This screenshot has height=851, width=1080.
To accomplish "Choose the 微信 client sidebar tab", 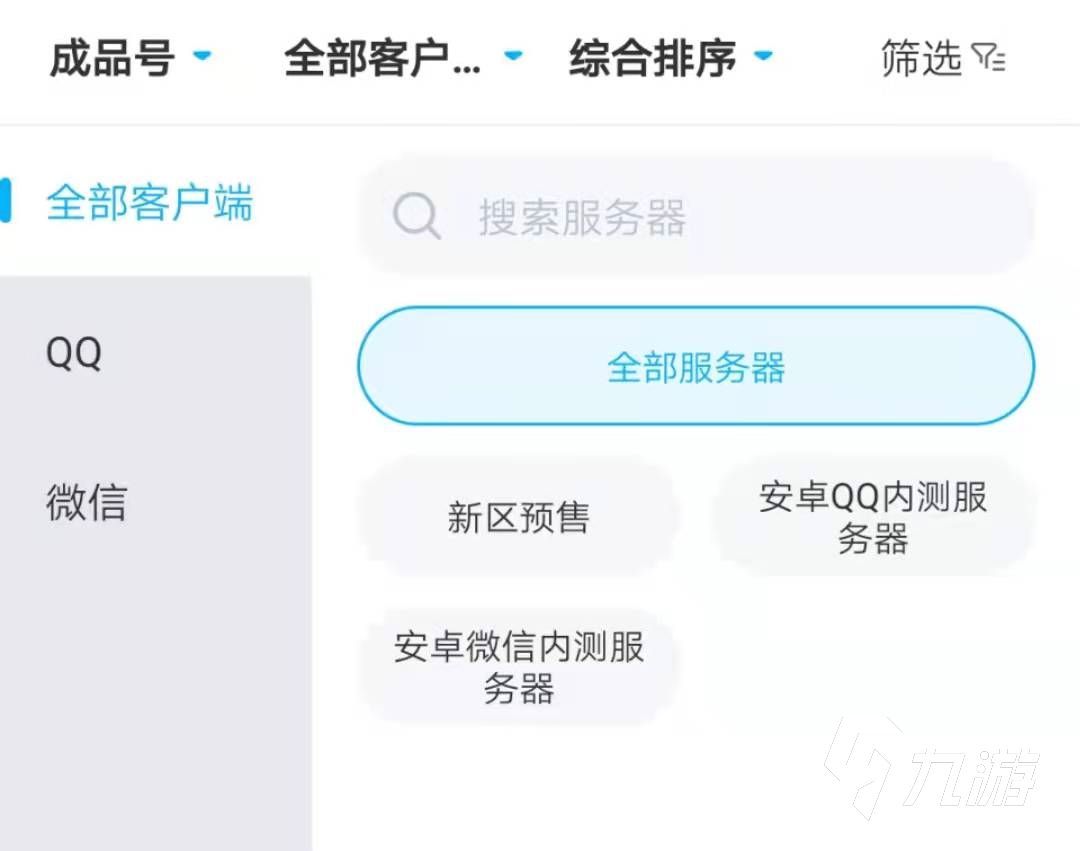I will 86,502.
